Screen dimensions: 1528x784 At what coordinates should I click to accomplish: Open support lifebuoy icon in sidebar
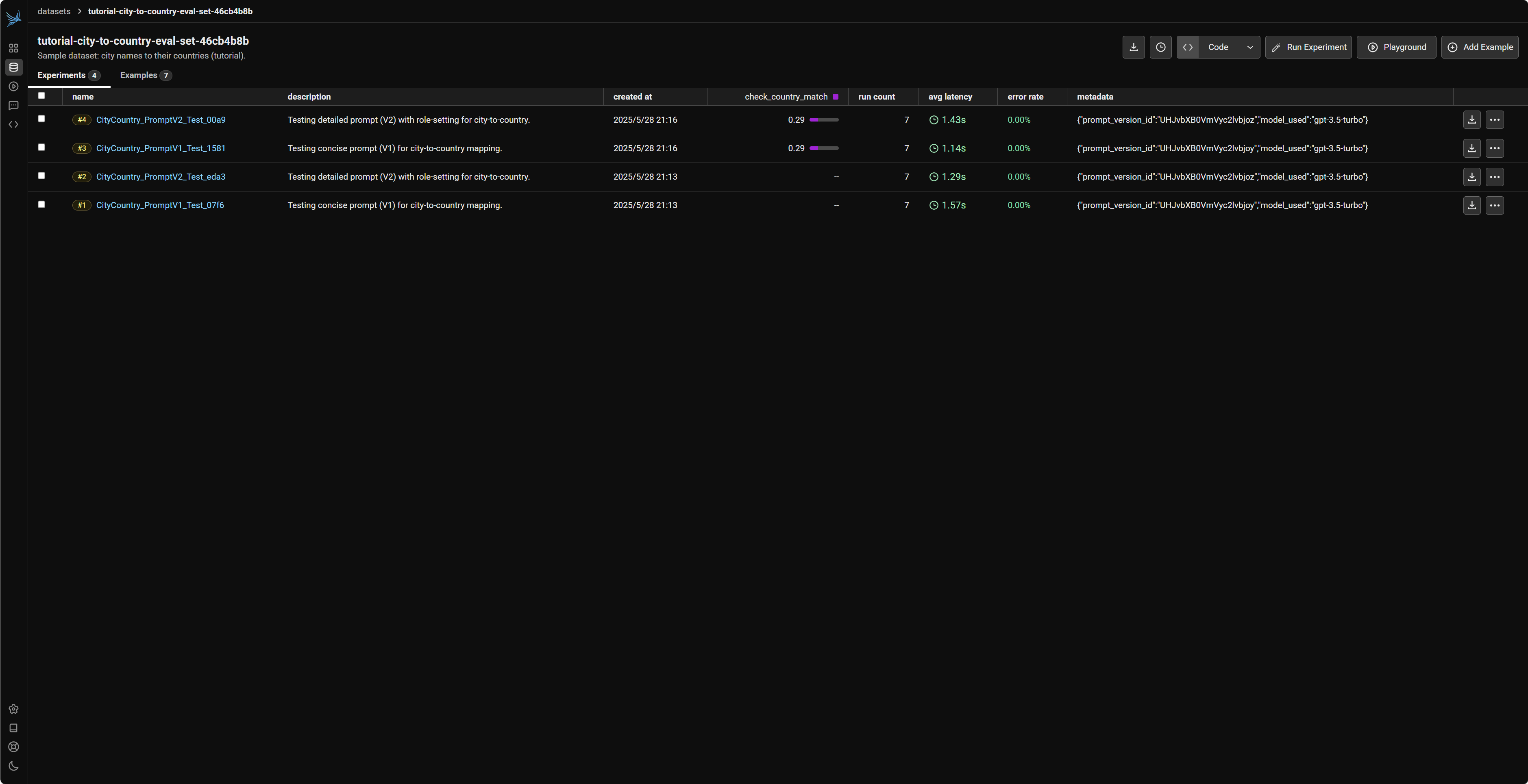14,747
